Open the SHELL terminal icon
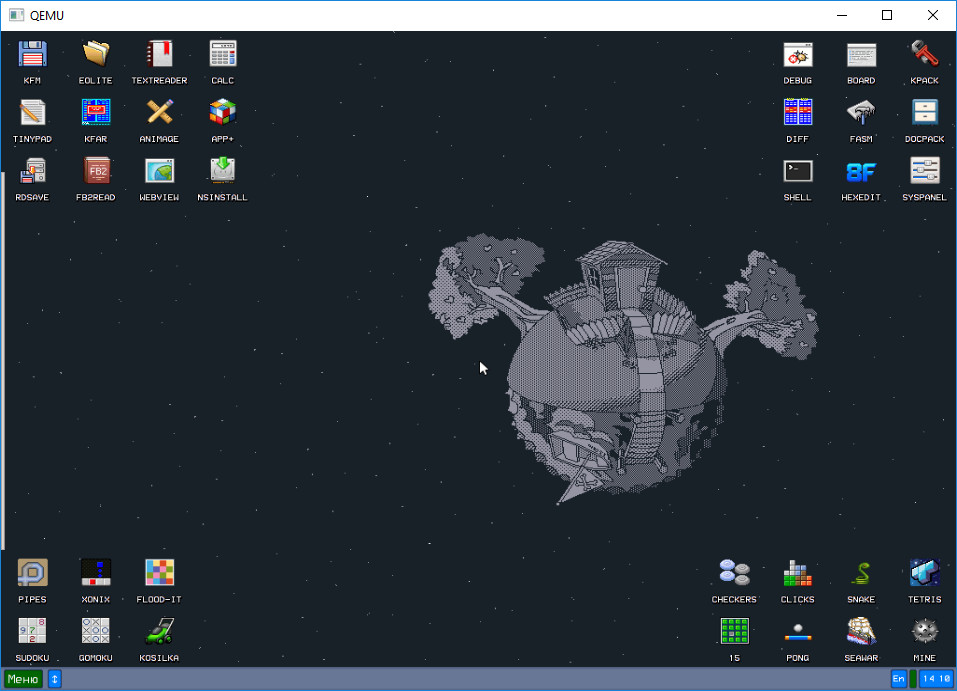 (798, 171)
